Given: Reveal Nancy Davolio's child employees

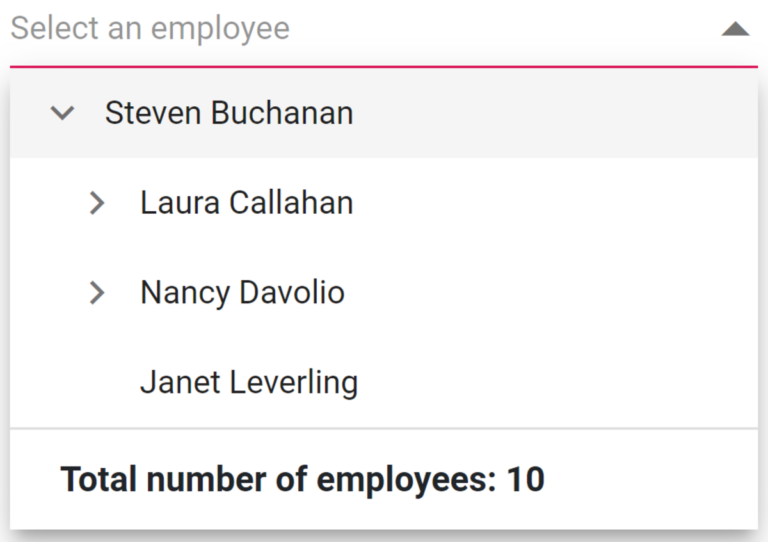Looking at the screenshot, I should coord(97,293).
